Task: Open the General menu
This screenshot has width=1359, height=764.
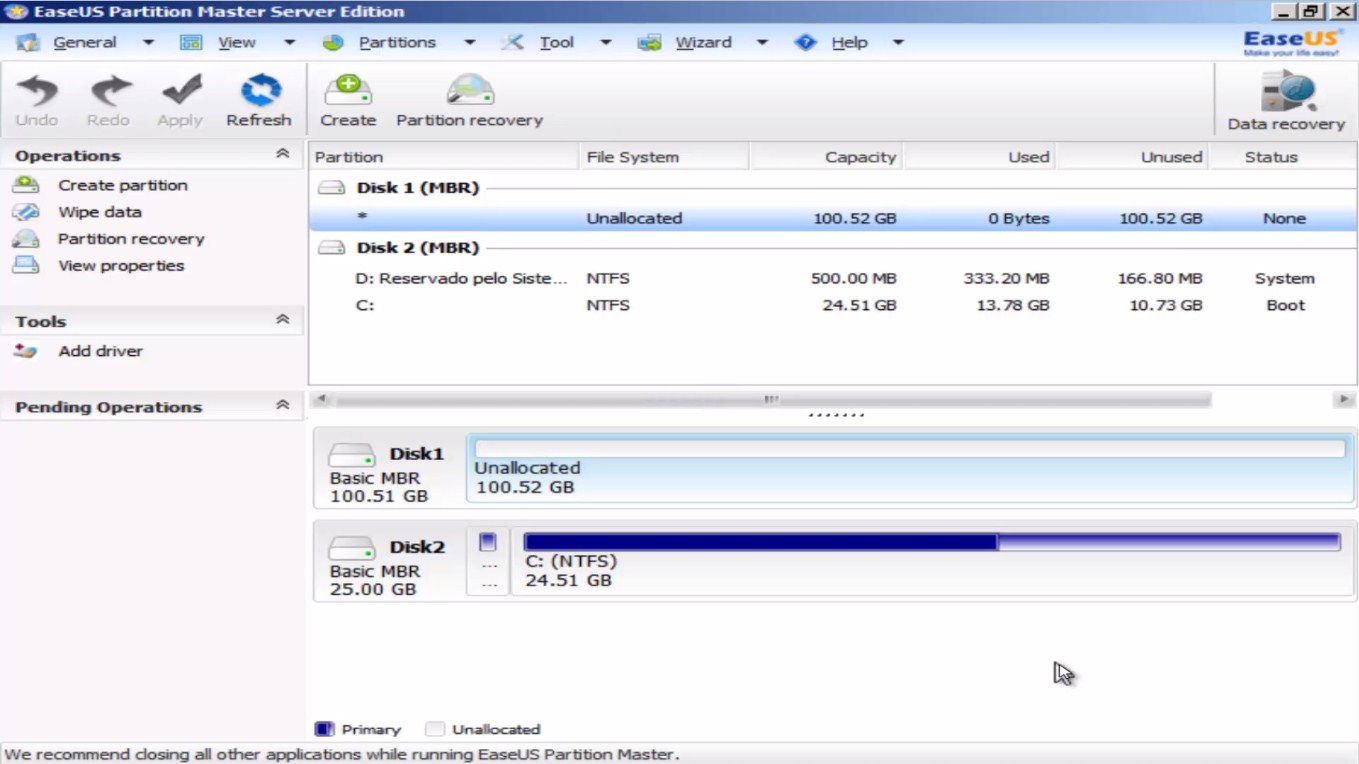Action: (84, 43)
